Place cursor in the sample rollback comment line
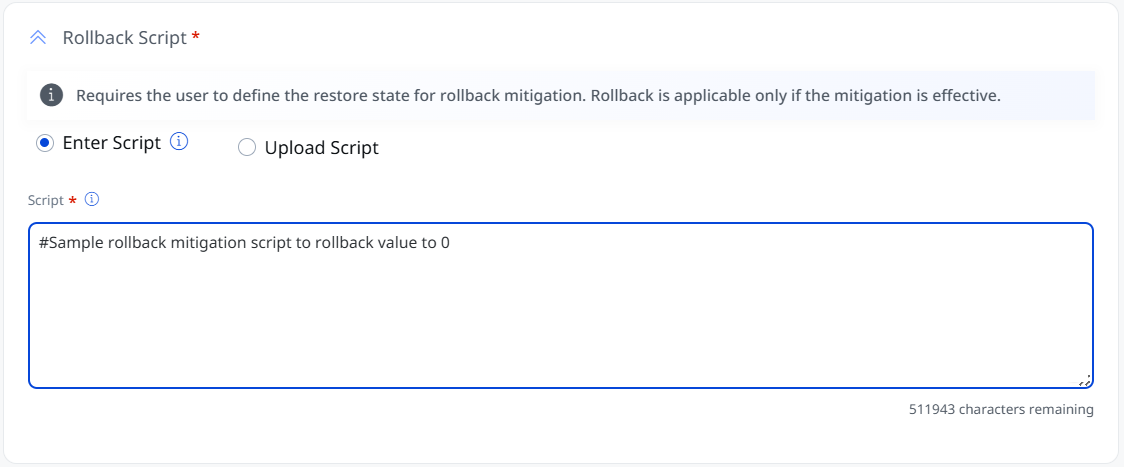 pyautogui.click(x=244, y=243)
